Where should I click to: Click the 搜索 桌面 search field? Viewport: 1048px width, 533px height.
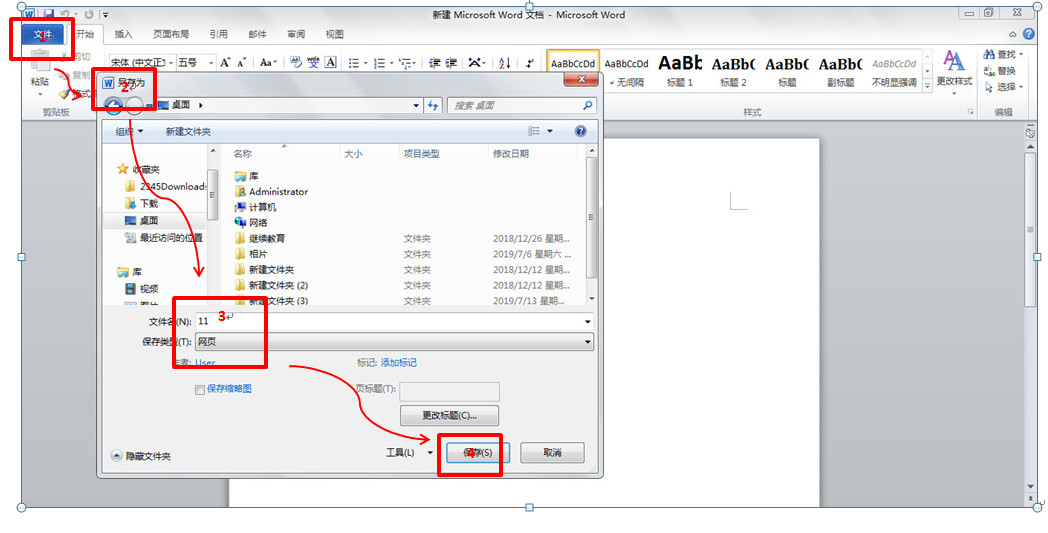[521, 105]
